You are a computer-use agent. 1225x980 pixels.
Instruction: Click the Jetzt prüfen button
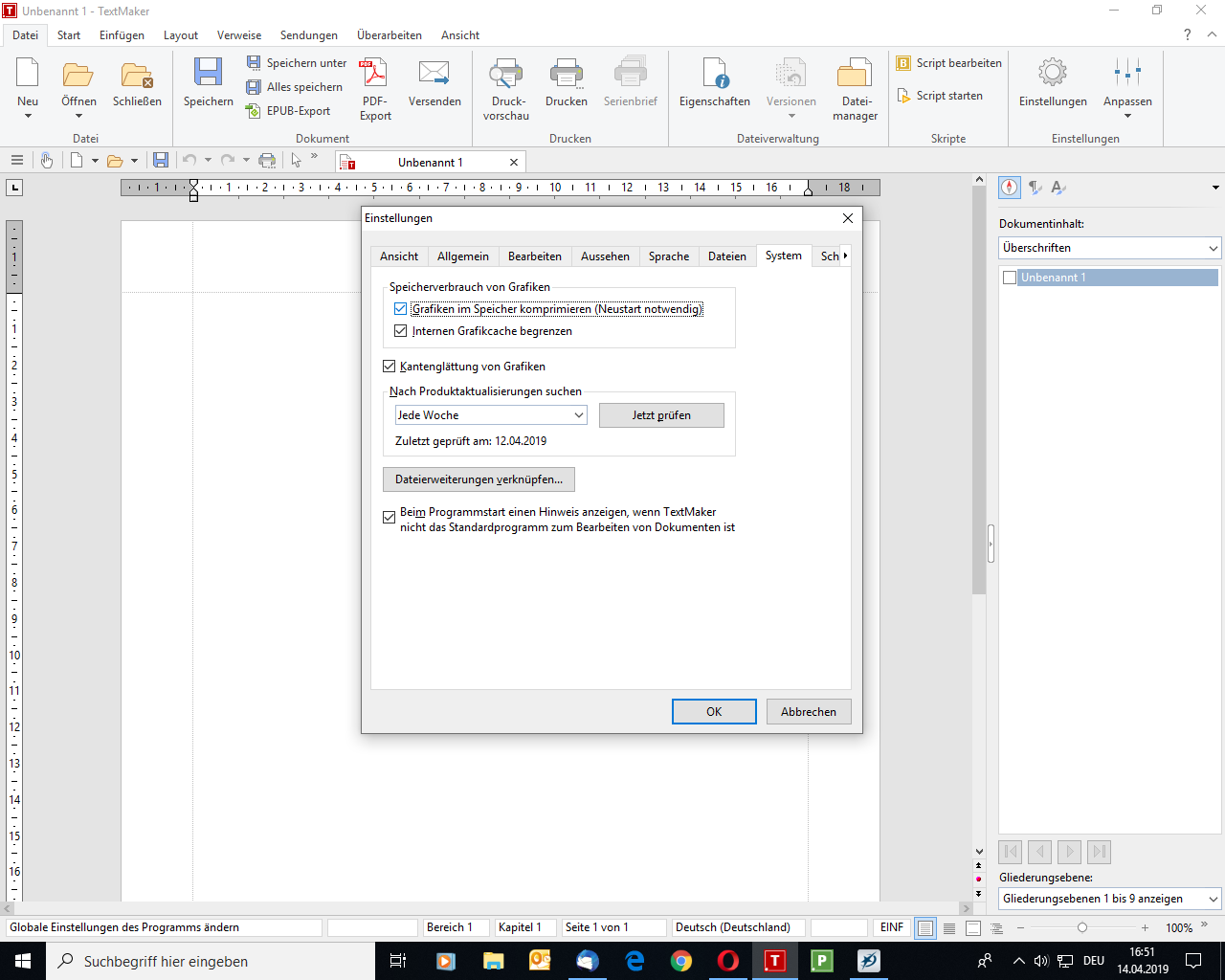coord(661,415)
